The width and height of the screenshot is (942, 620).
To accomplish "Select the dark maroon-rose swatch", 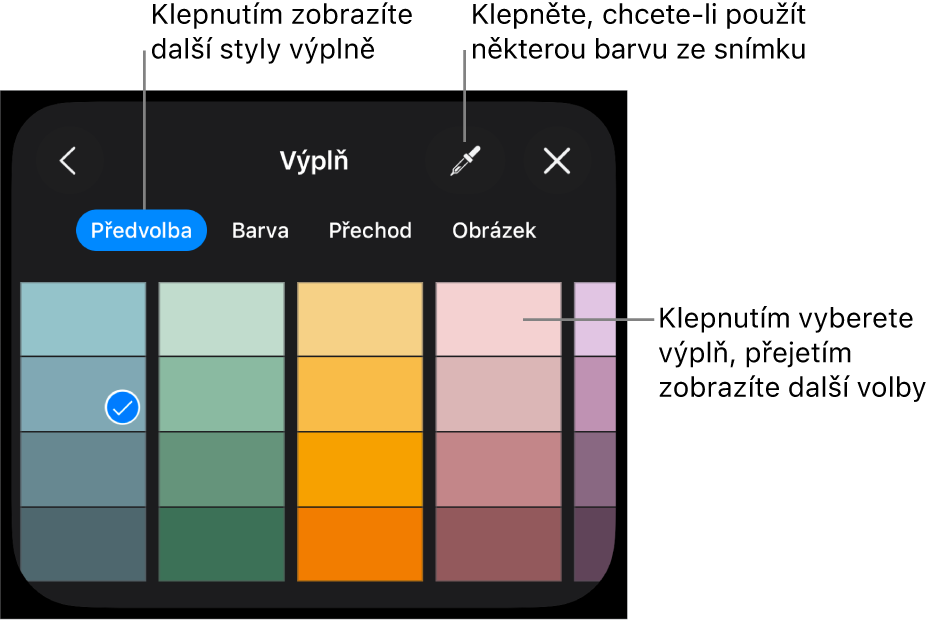I will [499, 544].
